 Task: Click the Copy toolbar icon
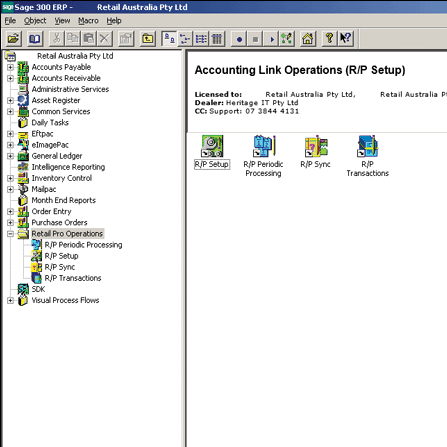73,39
